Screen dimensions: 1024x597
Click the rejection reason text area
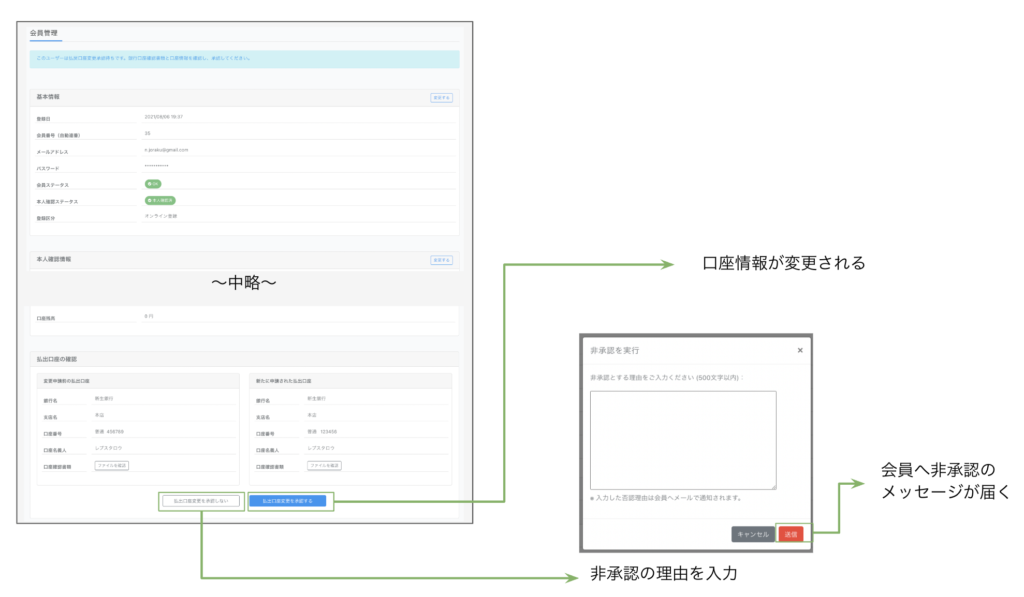pyautogui.click(x=683, y=439)
